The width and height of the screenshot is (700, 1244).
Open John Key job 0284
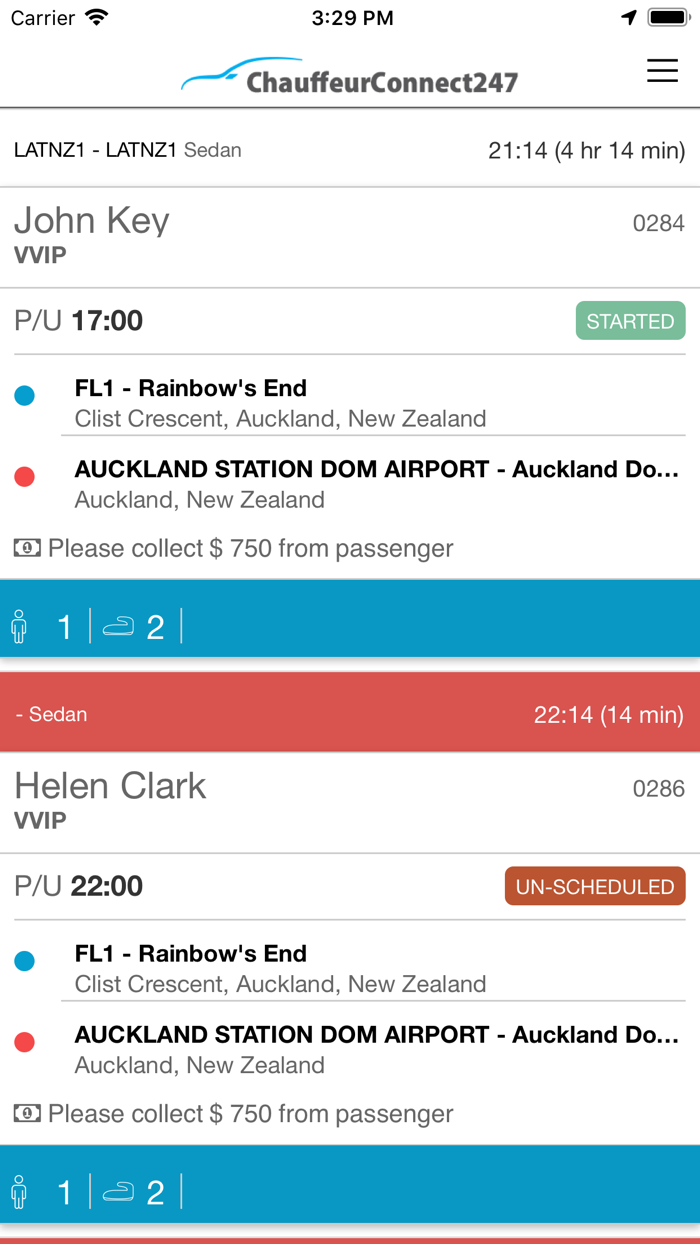pos(350,237)
